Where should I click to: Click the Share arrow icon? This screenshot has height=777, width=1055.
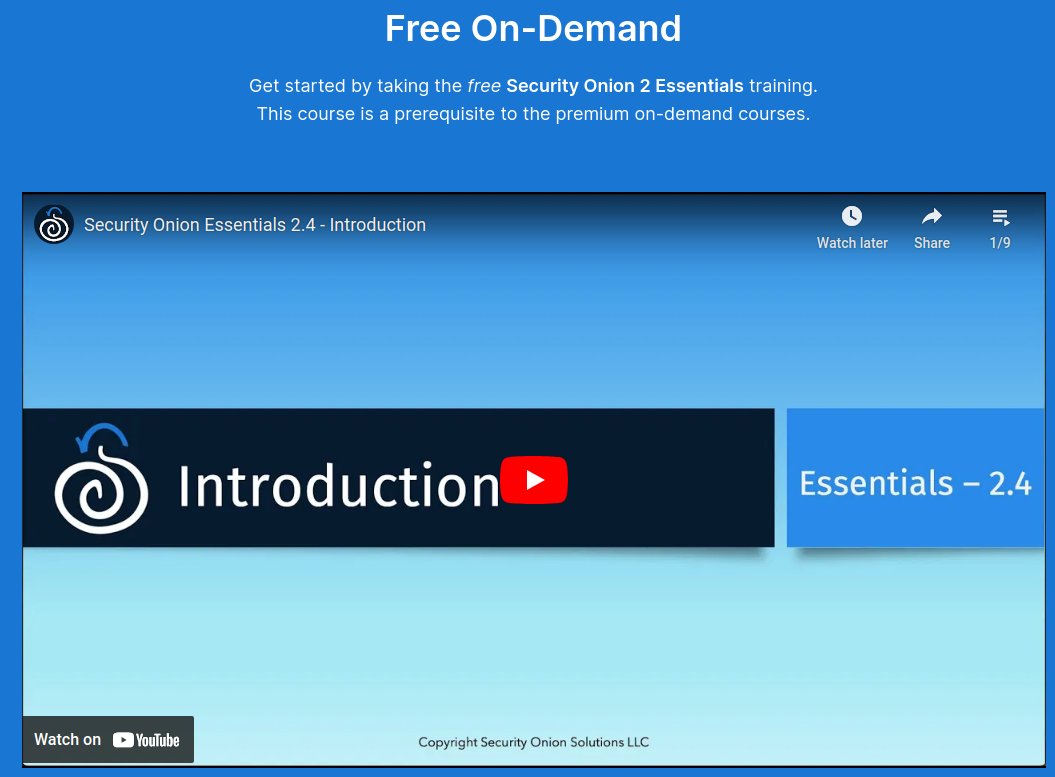coord(932,216)
